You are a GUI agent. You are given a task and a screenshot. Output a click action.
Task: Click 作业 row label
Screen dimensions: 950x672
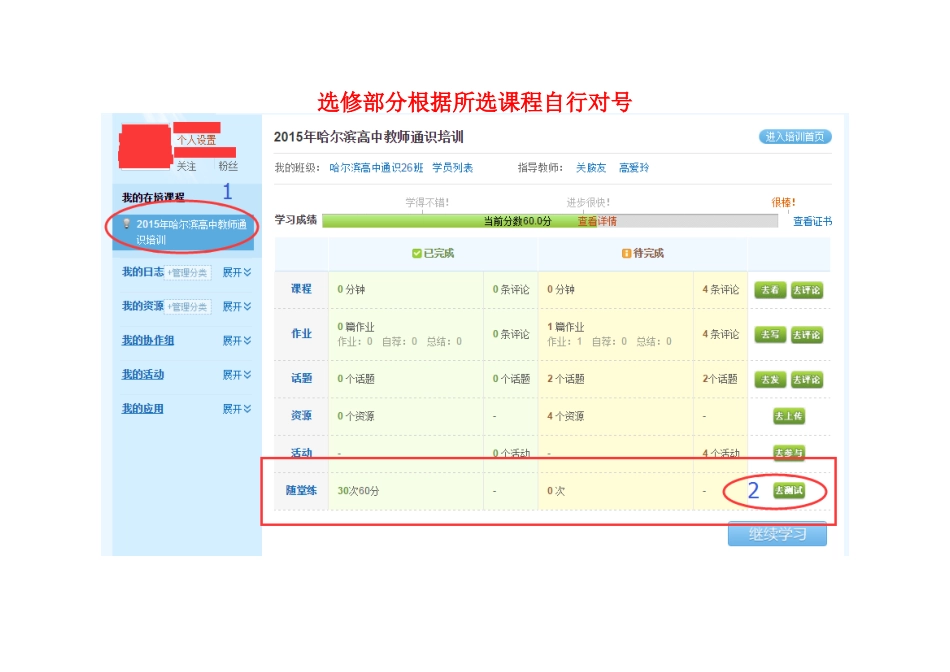[x=301, y=334]
